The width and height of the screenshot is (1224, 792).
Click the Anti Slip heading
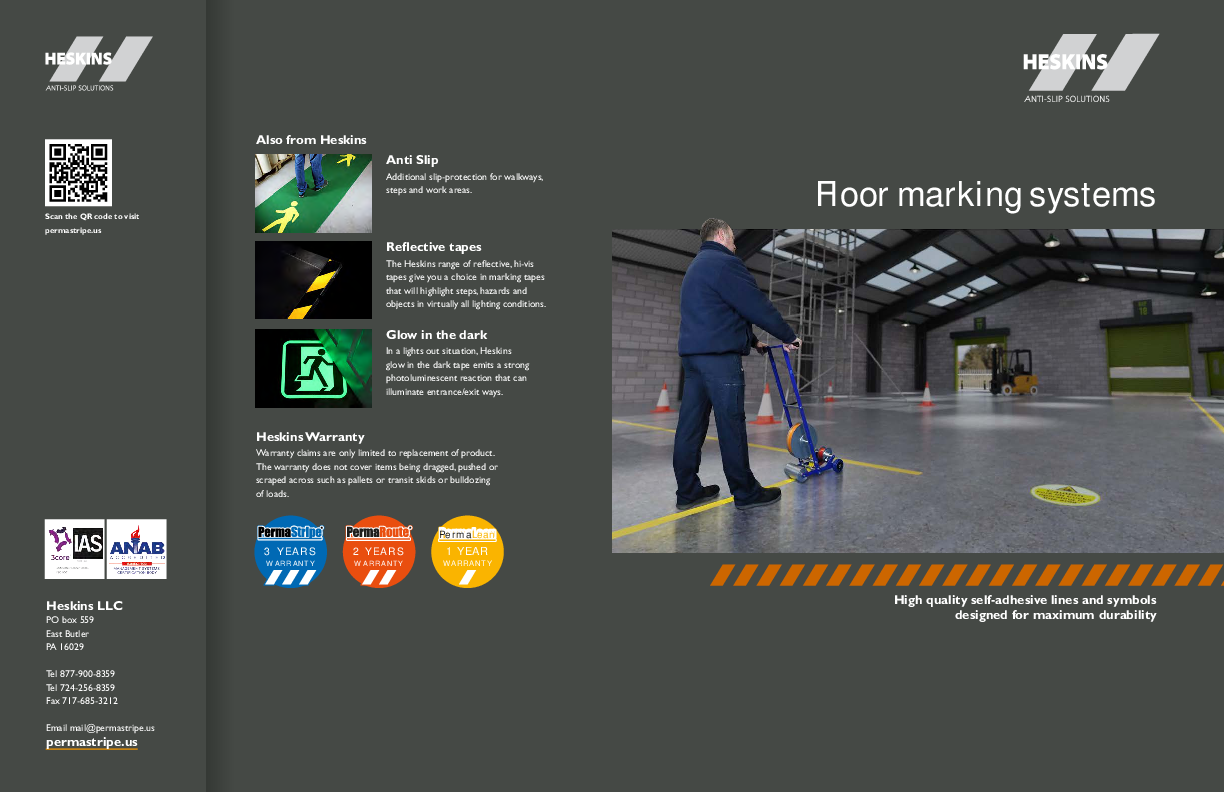click(412, 160)
